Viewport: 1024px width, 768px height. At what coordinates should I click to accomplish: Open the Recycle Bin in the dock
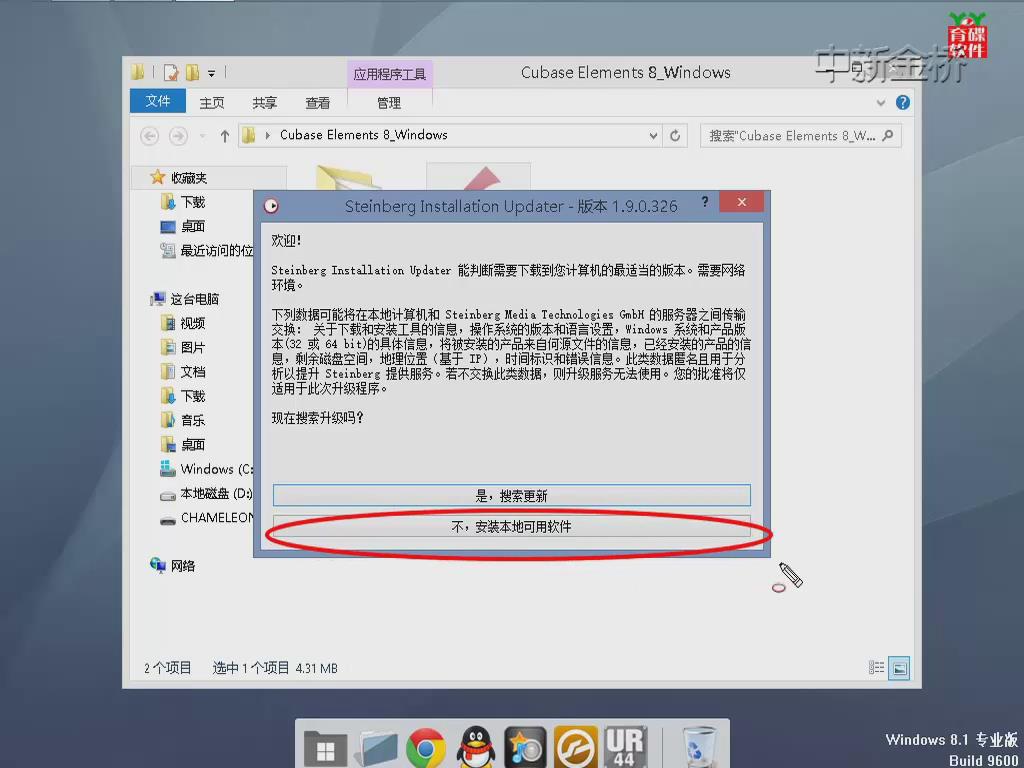click(x=697, y=747)
